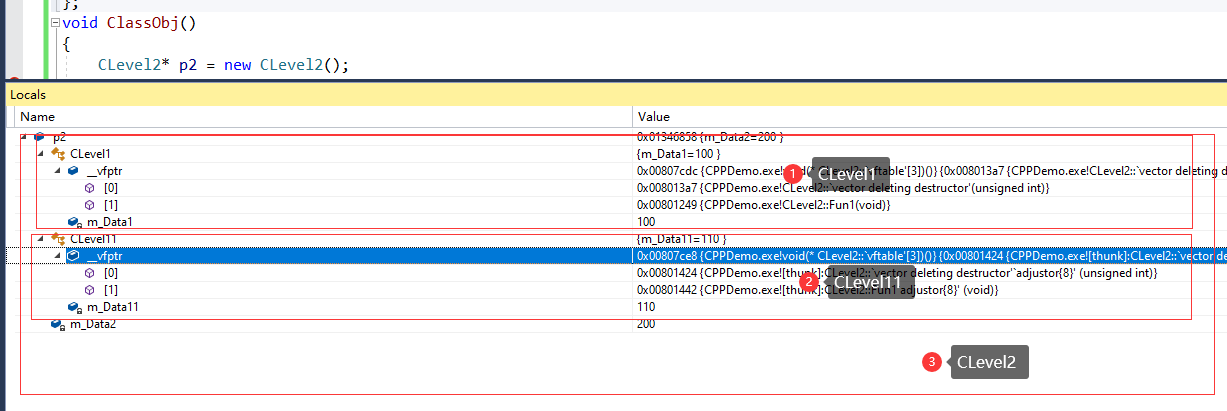Image resolution: width=1227 pixels, height=411 pixels.
Task: Select the CLevel1 row name
Action: [90, 154]
